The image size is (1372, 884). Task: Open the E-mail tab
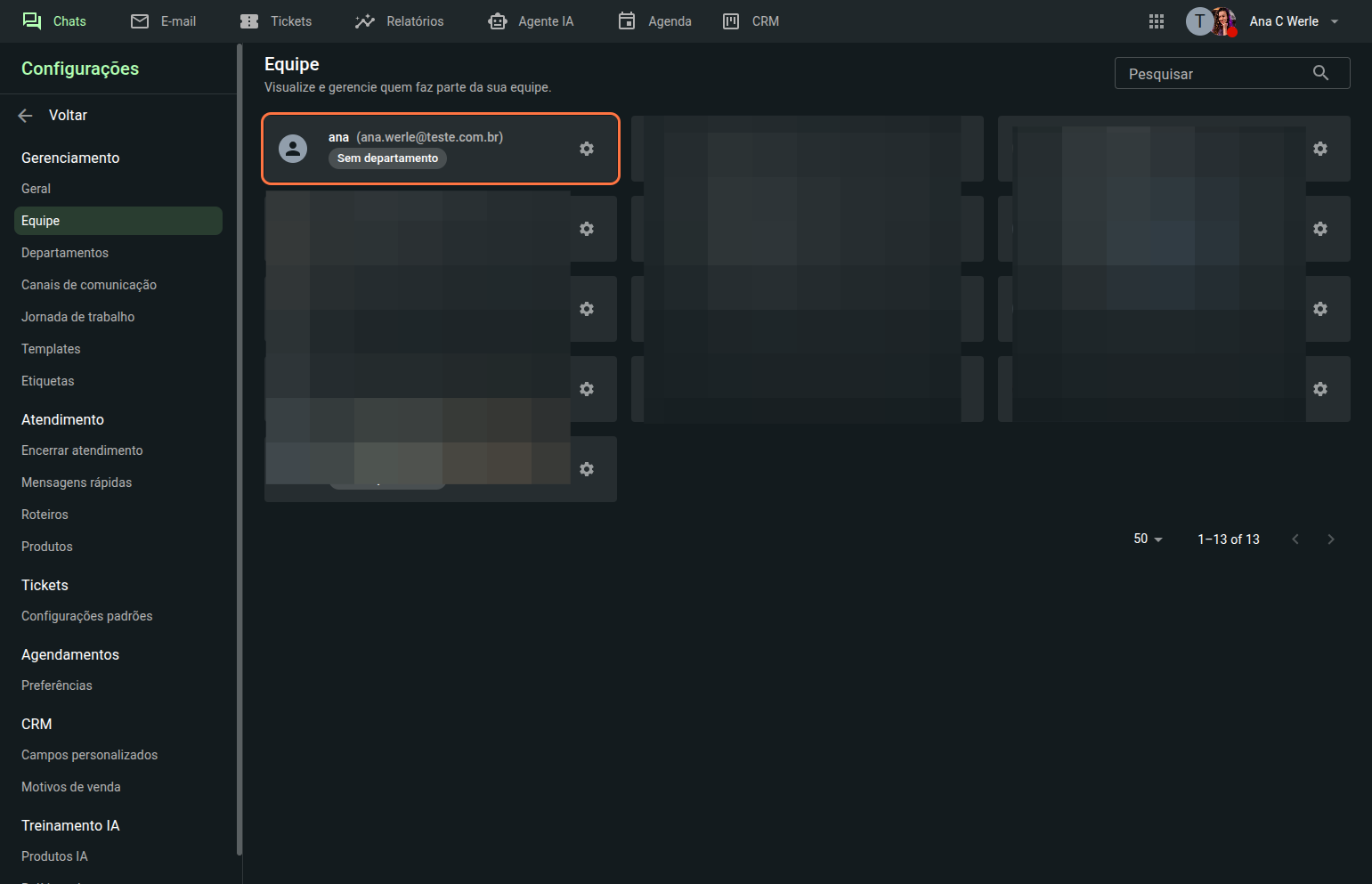pyautogui.click(x=164, y=21)
